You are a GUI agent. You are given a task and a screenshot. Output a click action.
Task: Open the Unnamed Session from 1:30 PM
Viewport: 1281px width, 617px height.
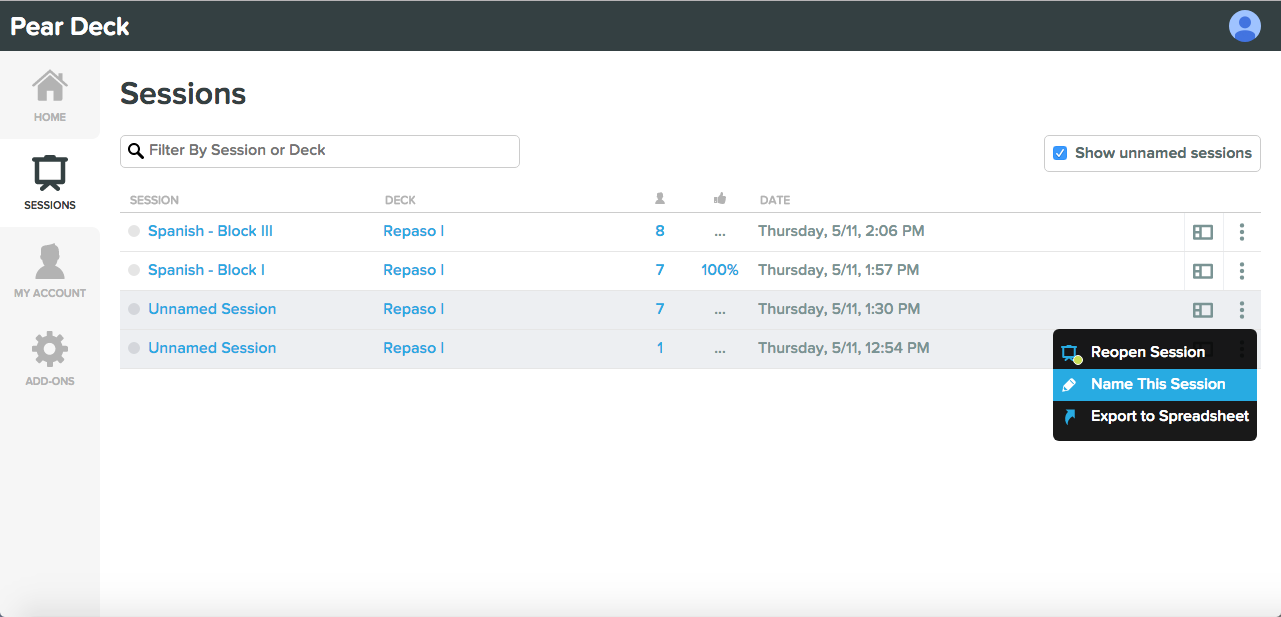[x=212, y=309]
